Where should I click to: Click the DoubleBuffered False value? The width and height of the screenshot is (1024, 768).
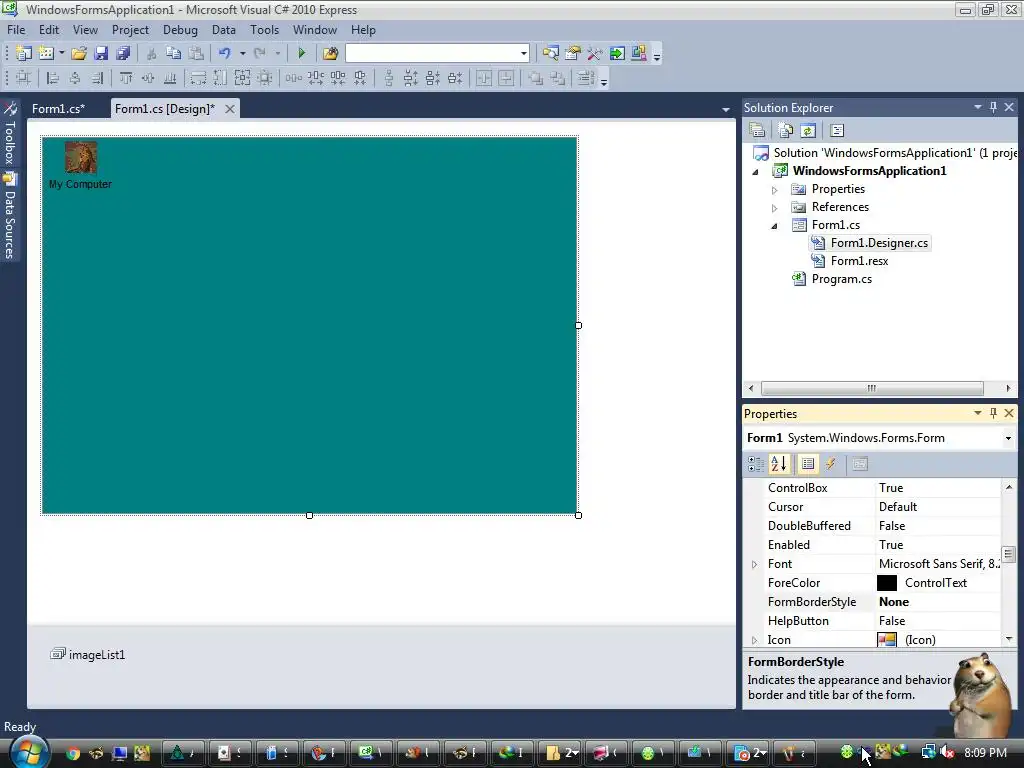[x=892, y=526]
